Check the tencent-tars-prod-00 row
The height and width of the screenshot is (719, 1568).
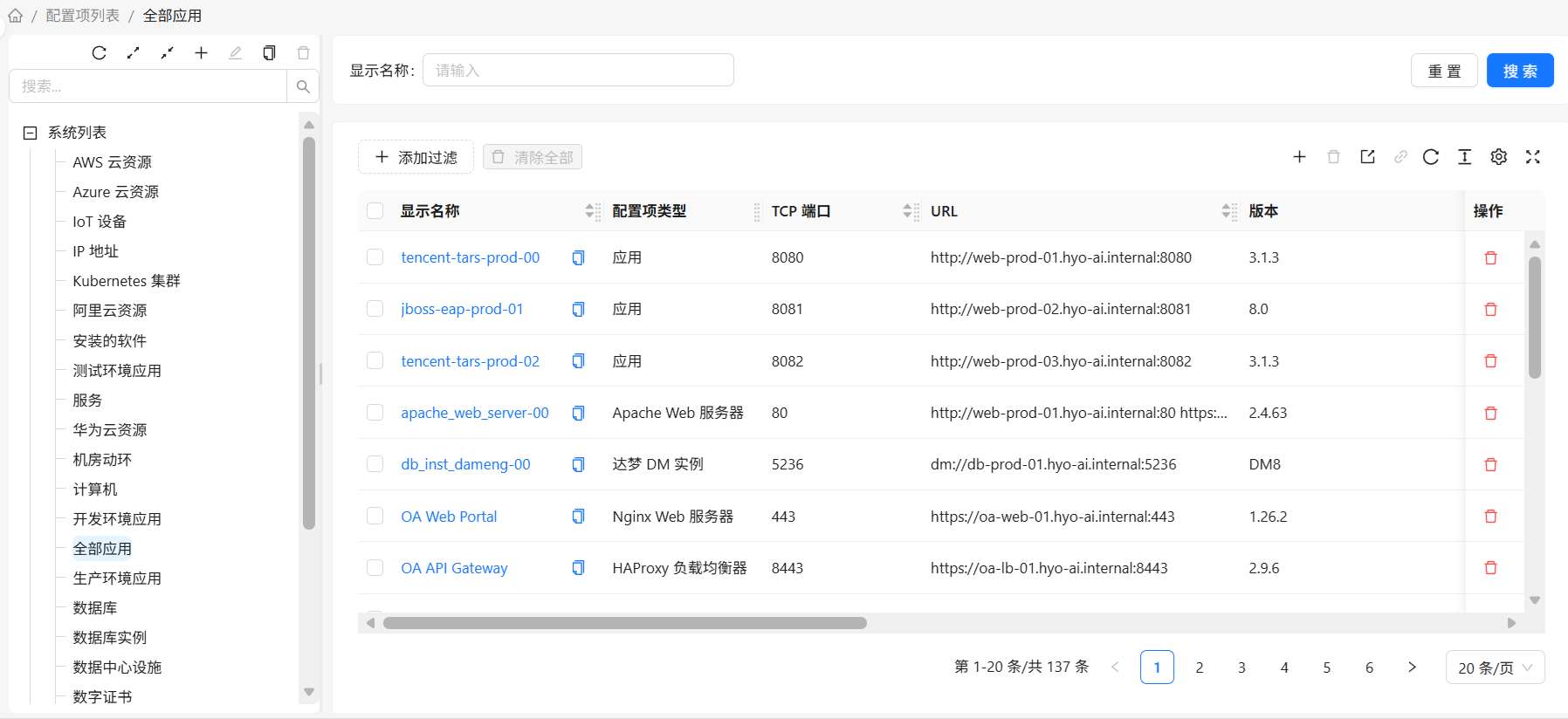pos(375,257)
